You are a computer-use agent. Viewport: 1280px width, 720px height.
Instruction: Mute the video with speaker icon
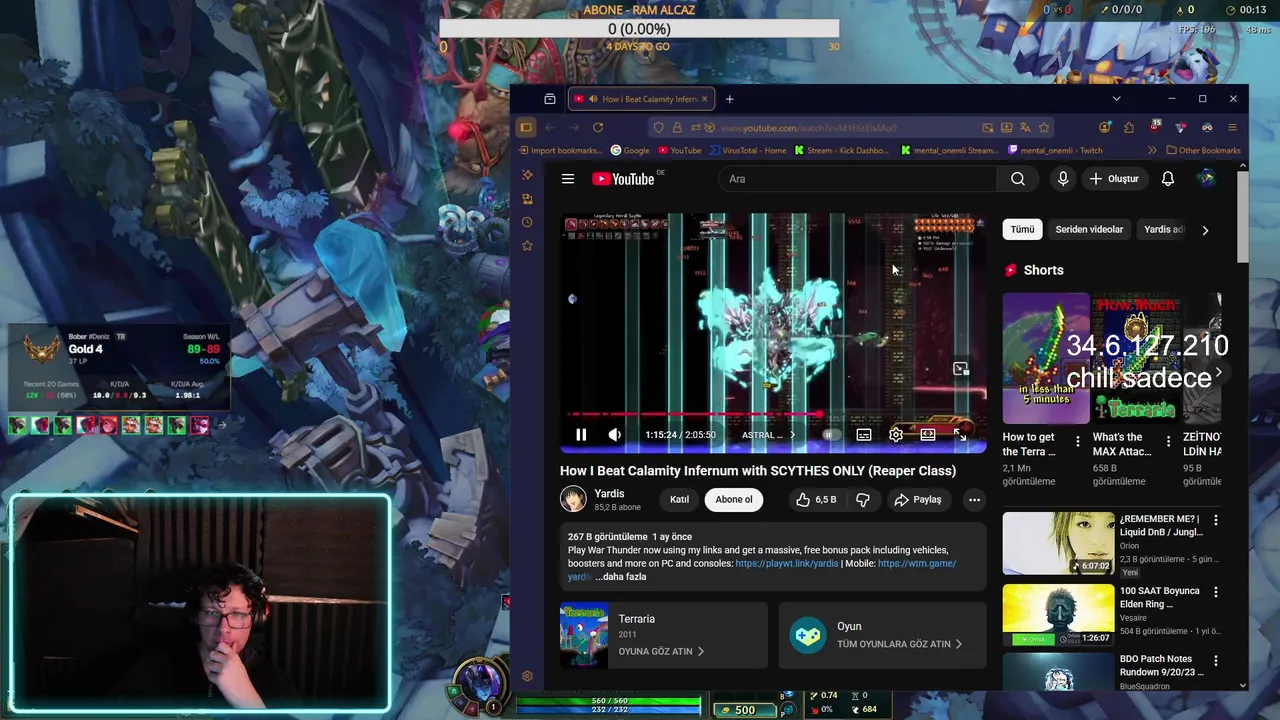pos(614,435)
